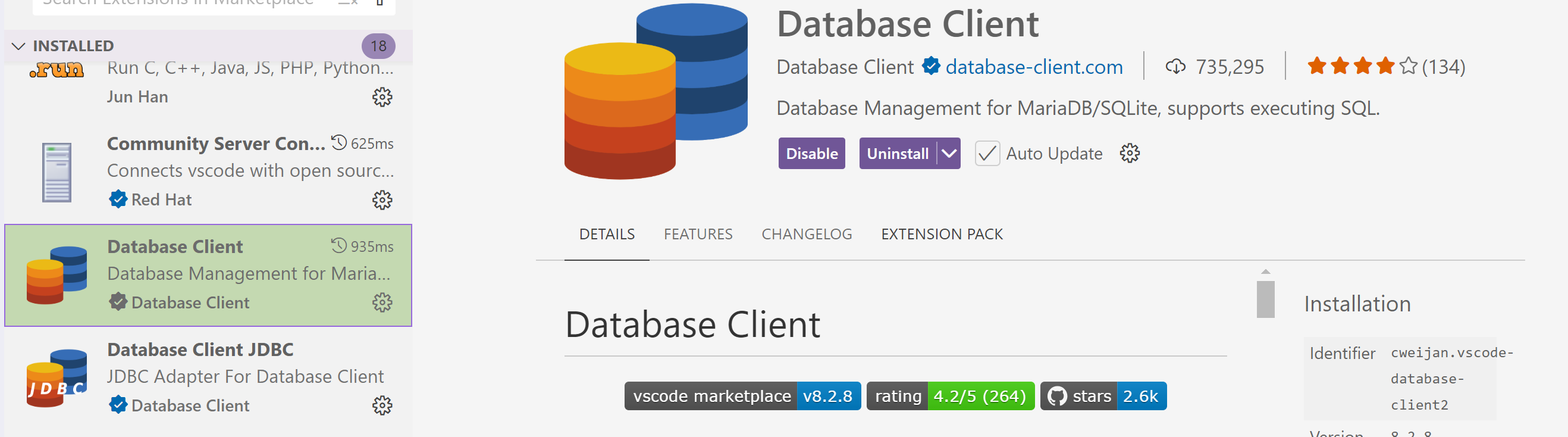Click the GitHub stars 2.6k badge
The height and width of the screenshot is (437, 1568).
pos(1103,396)
